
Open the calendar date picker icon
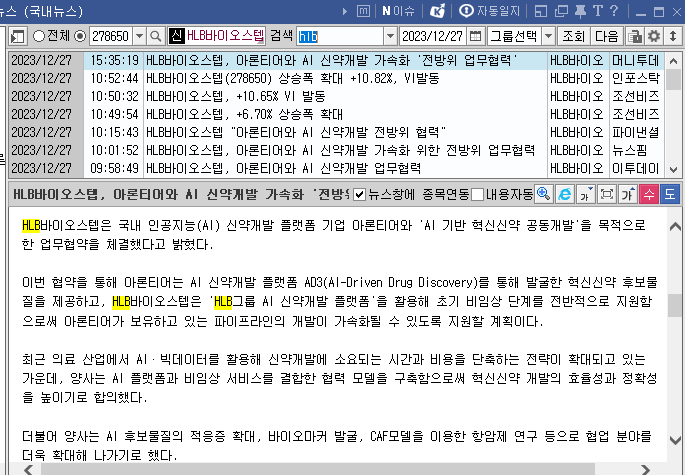click(475, 36)
